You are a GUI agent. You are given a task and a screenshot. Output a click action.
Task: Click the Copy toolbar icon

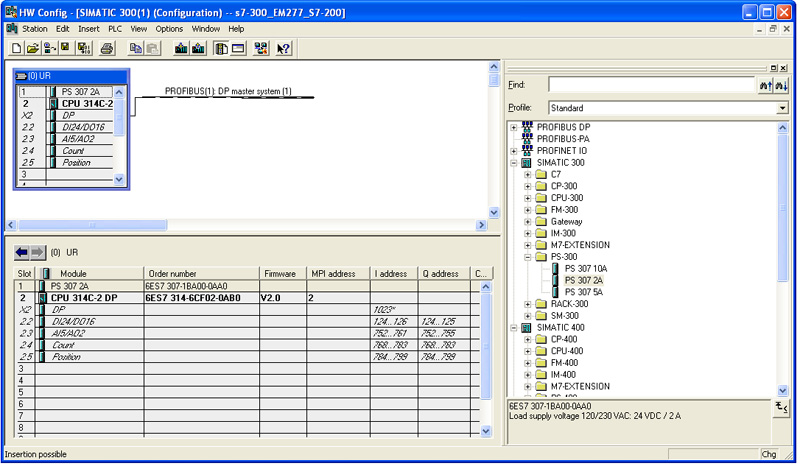[x=136, y=48]
